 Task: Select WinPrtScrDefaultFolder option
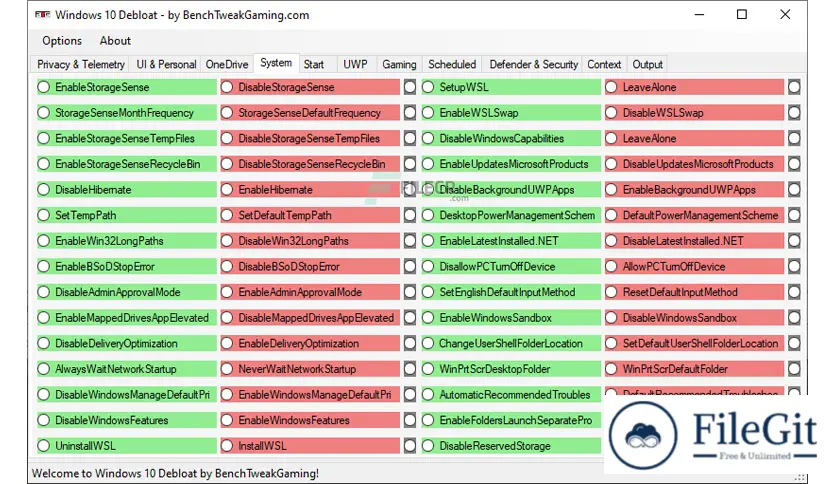(x=694, y=369)
